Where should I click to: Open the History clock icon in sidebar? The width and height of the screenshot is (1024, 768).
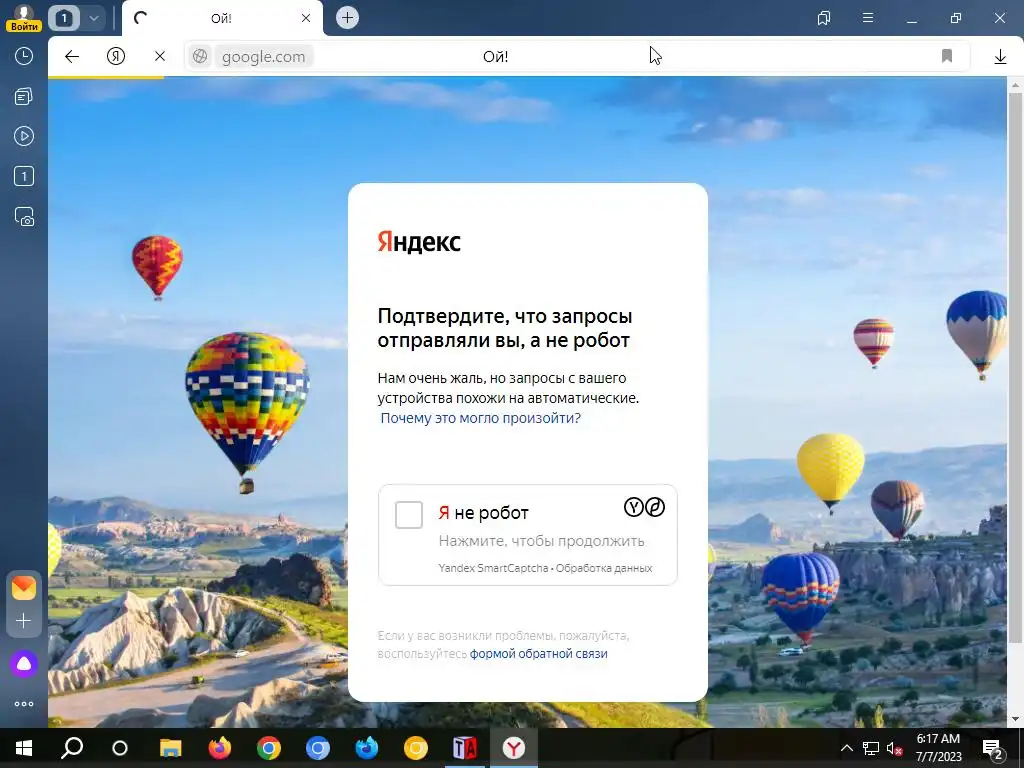pos(24,56)
